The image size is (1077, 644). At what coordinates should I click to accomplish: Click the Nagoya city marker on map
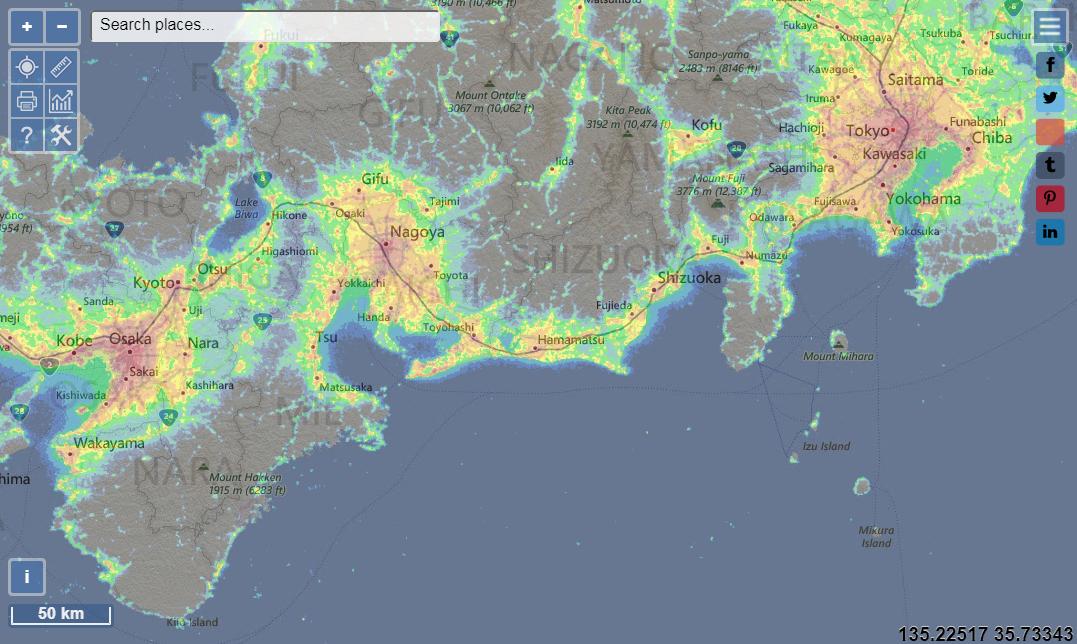(x=385, y=243)
